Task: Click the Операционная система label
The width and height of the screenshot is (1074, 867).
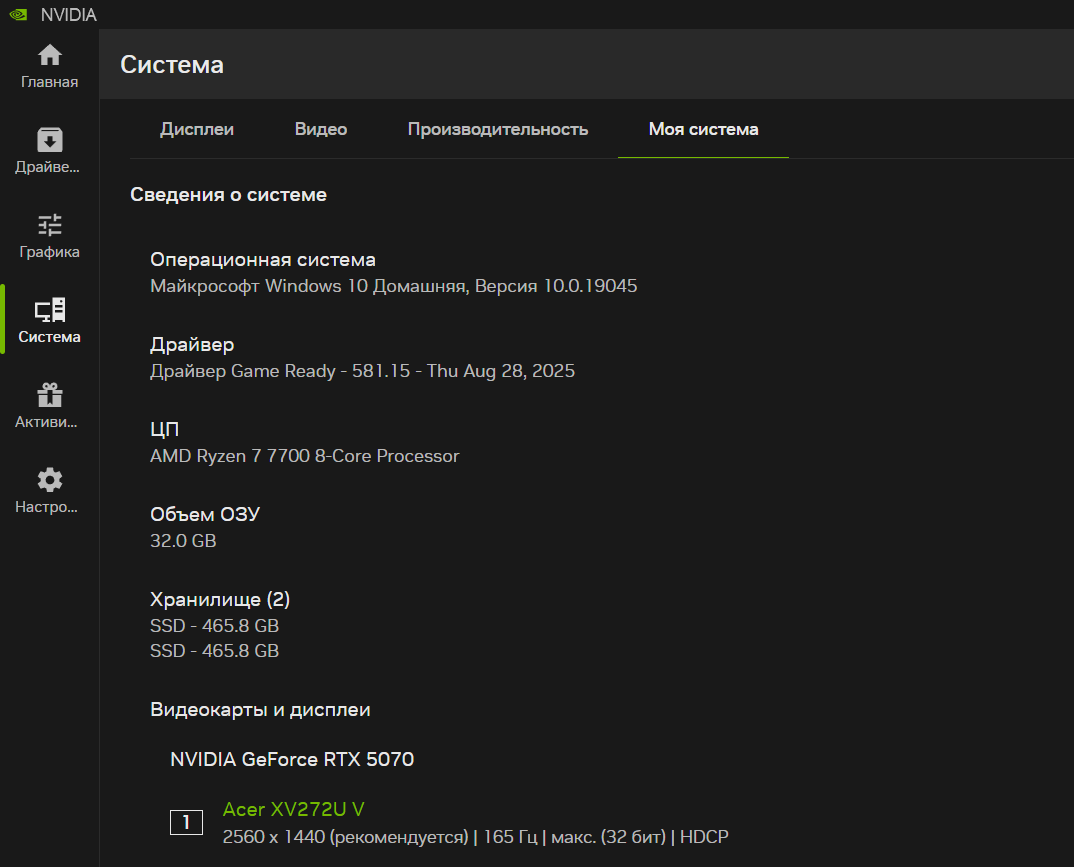Action: [x=263, y=260]
